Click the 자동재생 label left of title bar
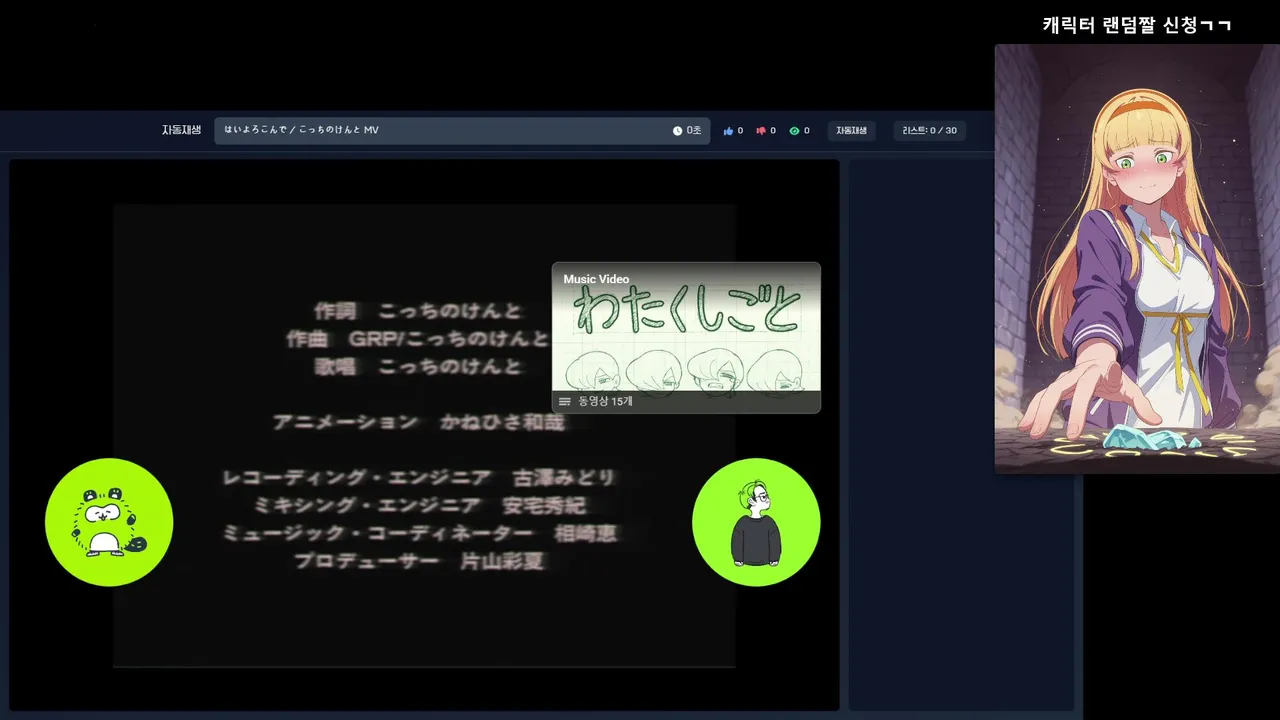 (182, 131)
